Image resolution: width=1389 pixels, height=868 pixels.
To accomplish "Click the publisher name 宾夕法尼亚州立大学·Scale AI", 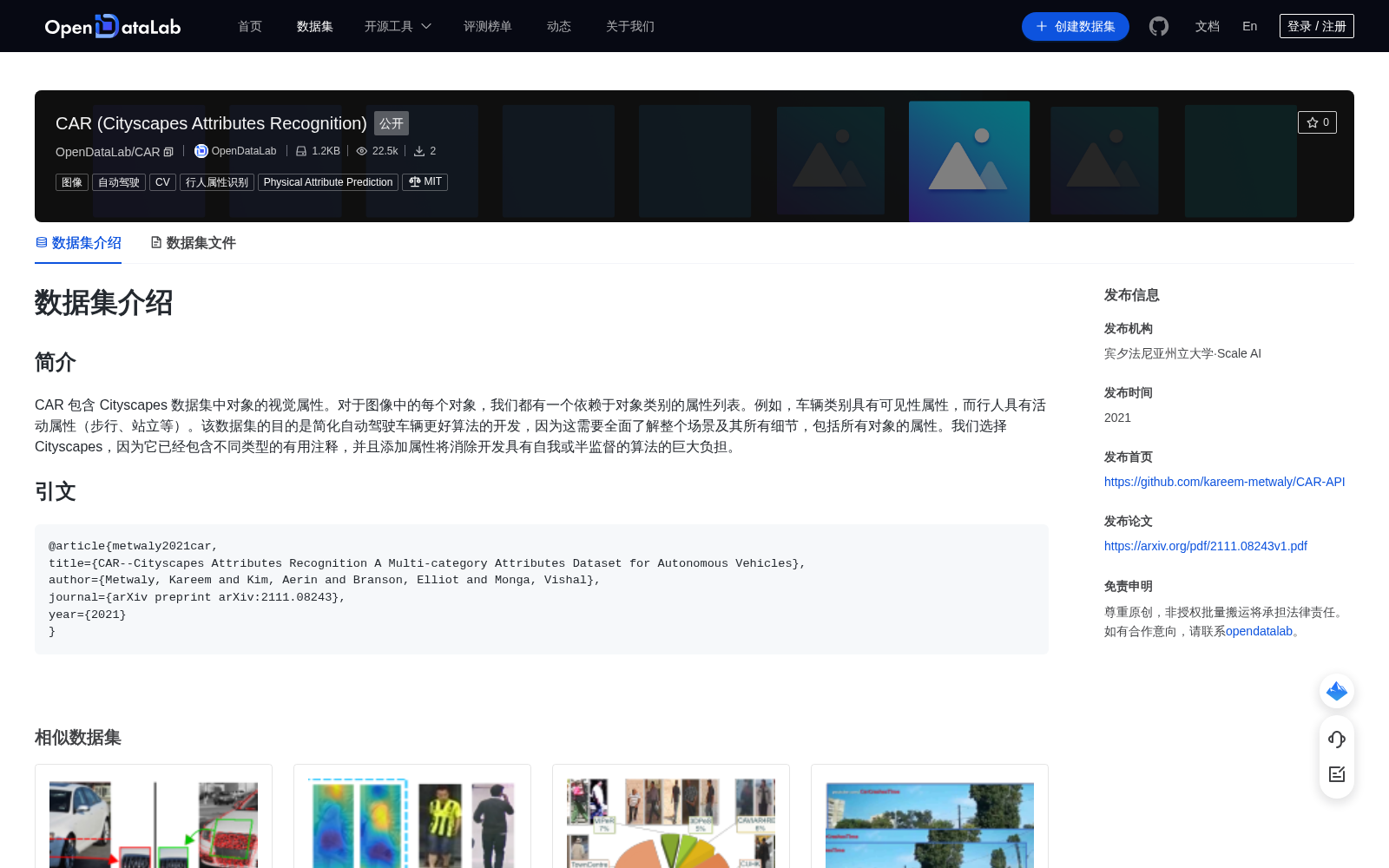I will [1182, 353].
